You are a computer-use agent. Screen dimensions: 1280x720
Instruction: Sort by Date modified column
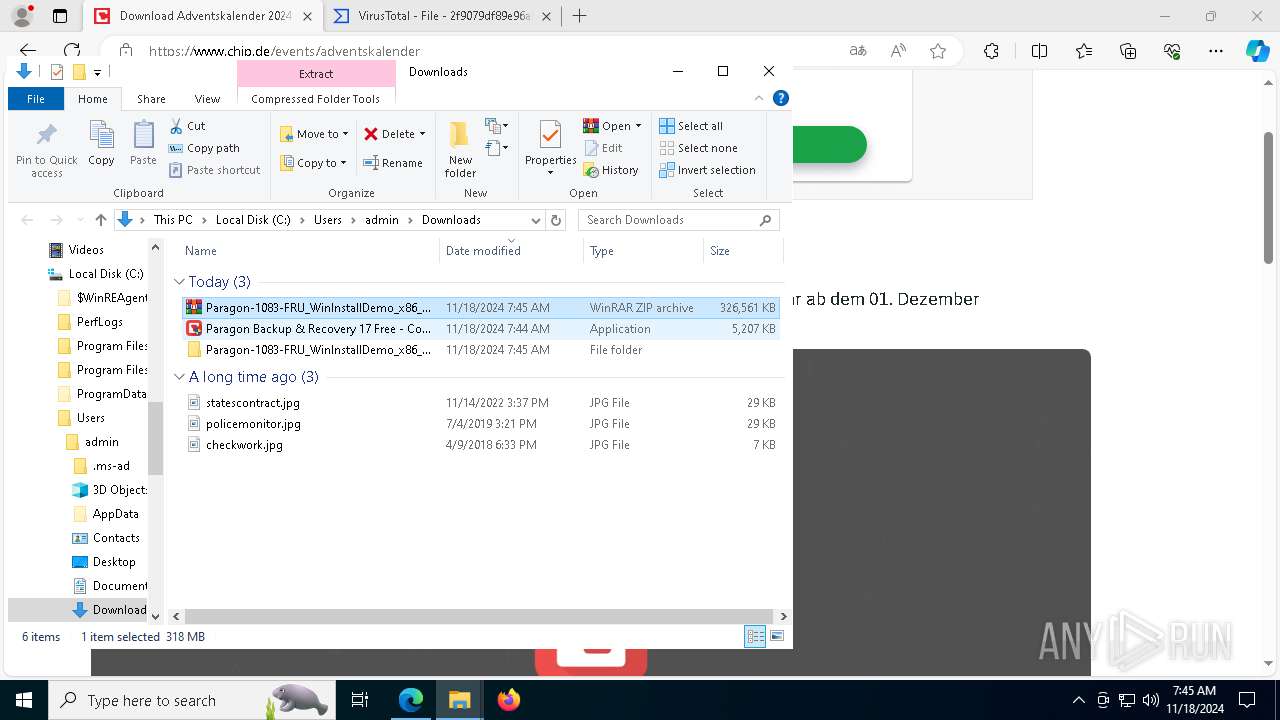[x=511, y=251]
